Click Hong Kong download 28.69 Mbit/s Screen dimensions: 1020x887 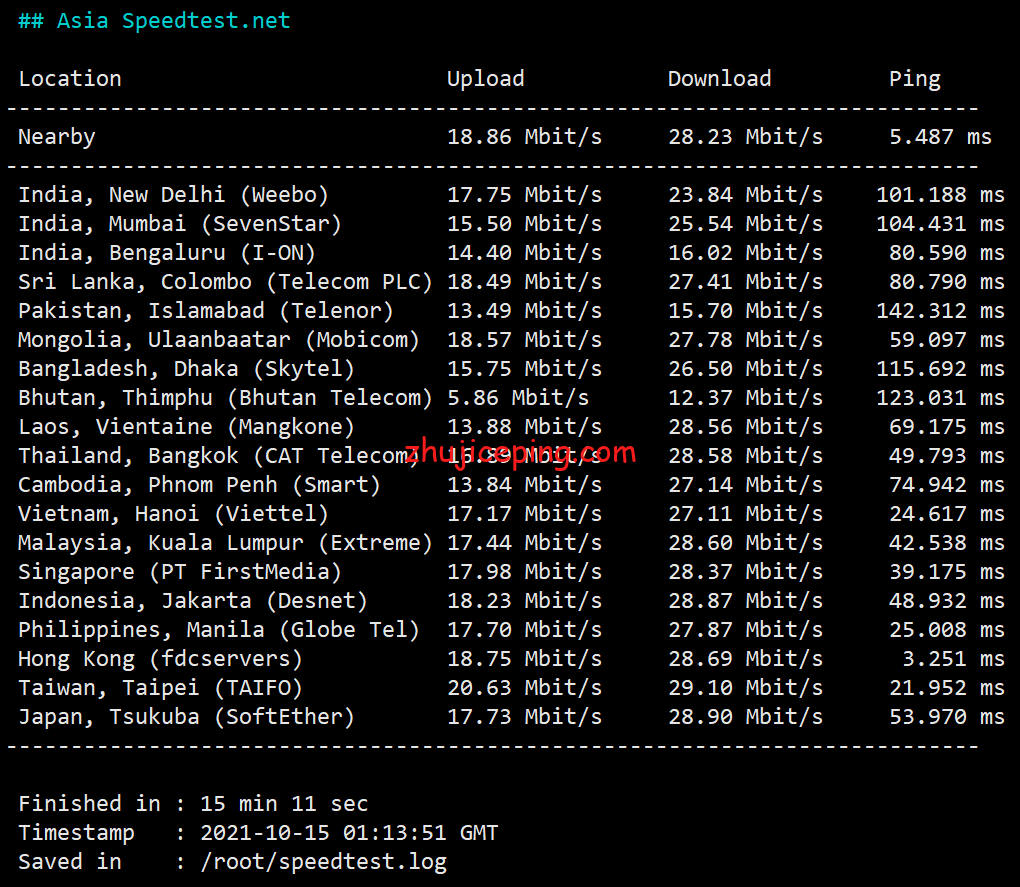point(745,659)
